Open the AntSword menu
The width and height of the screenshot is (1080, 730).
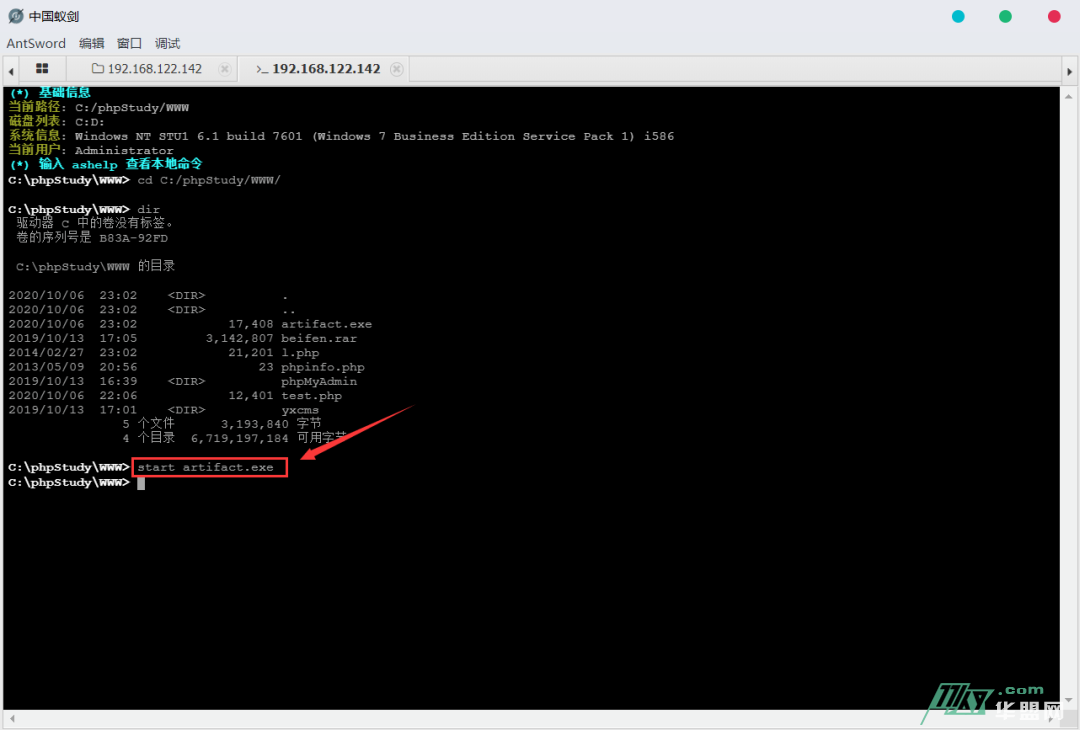(36, 43)
